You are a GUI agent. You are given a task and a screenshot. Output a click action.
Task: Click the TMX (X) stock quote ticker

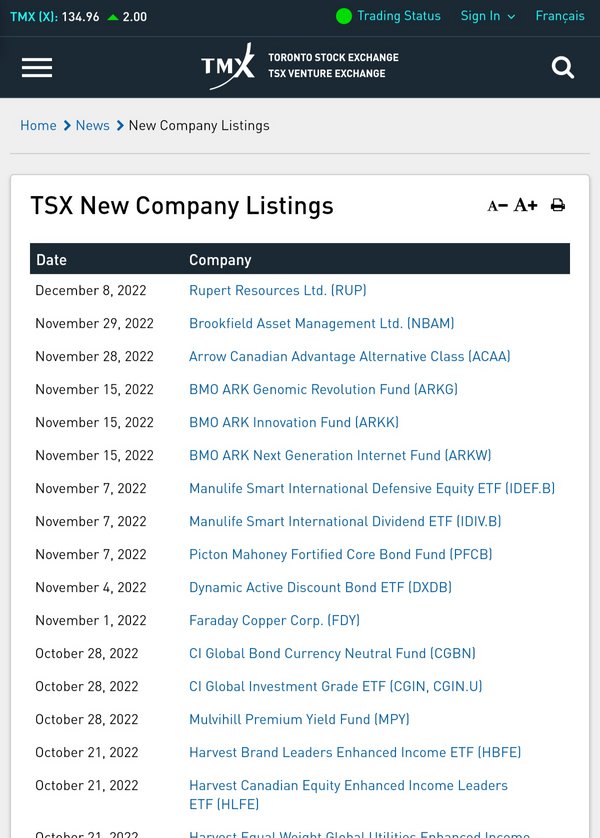pos(79,17)
